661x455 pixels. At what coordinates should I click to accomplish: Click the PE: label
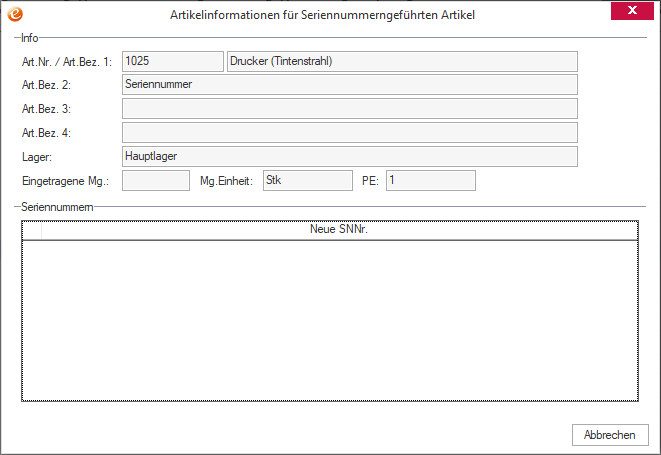(x=370, y=181)
